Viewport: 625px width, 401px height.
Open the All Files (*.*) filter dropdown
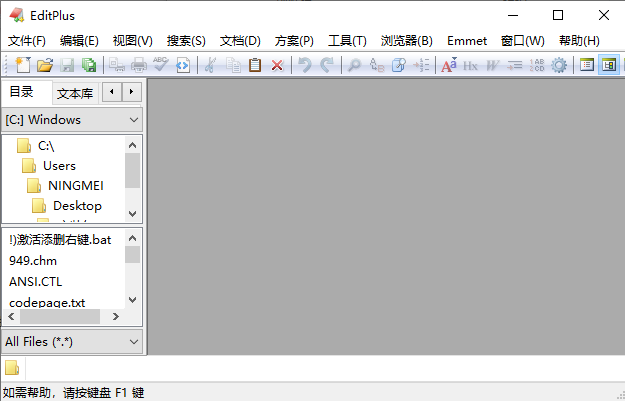click(134, 342)
